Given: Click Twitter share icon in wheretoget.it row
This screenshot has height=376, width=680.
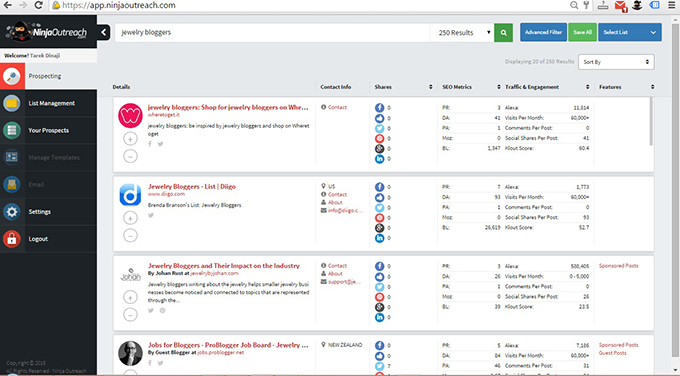Looking at the screenshot, I should [379, 128].
